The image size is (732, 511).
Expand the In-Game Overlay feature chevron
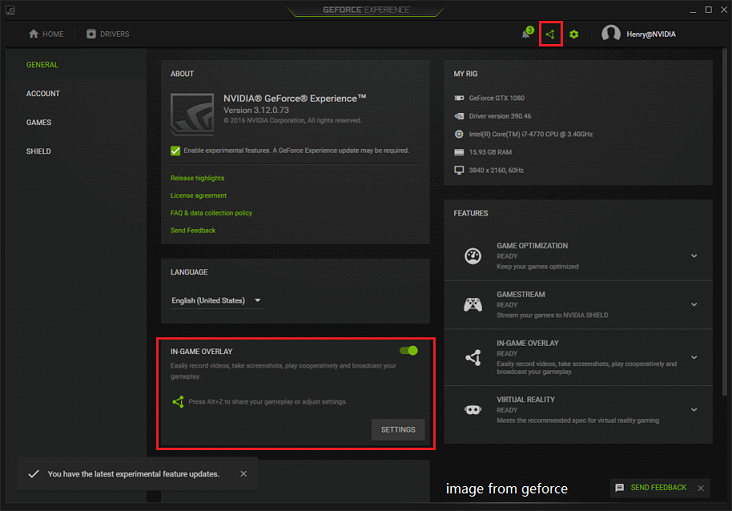coord(694,357)
